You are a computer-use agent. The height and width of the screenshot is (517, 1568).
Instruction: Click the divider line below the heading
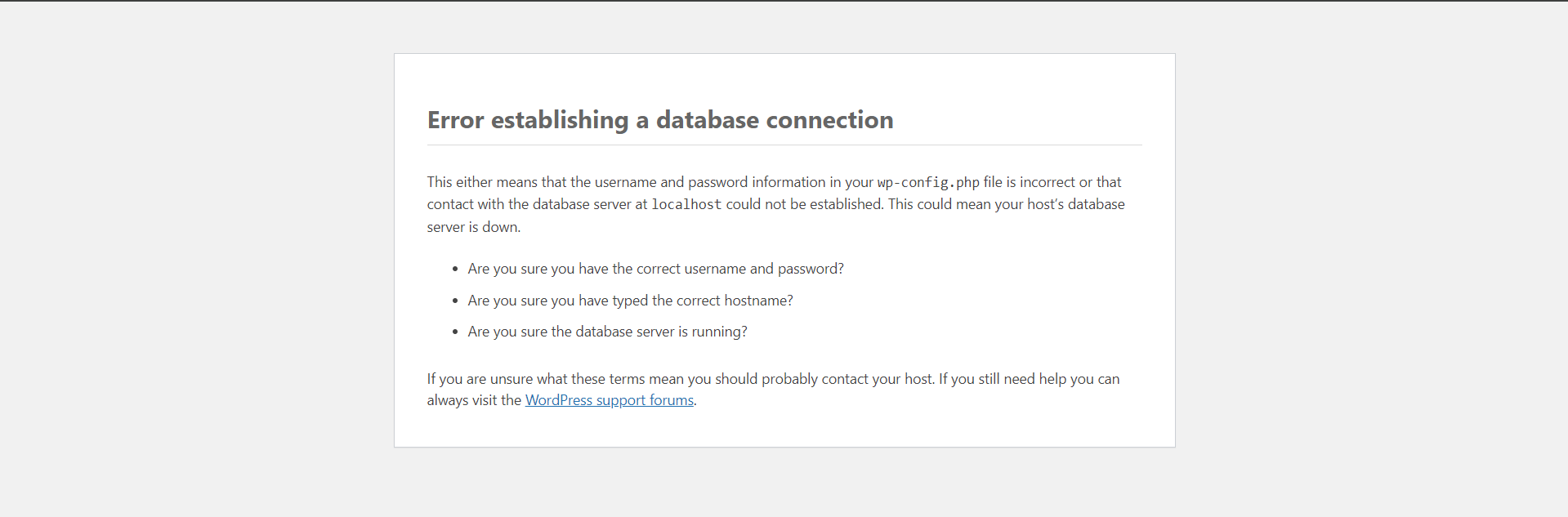click(784, 145)
